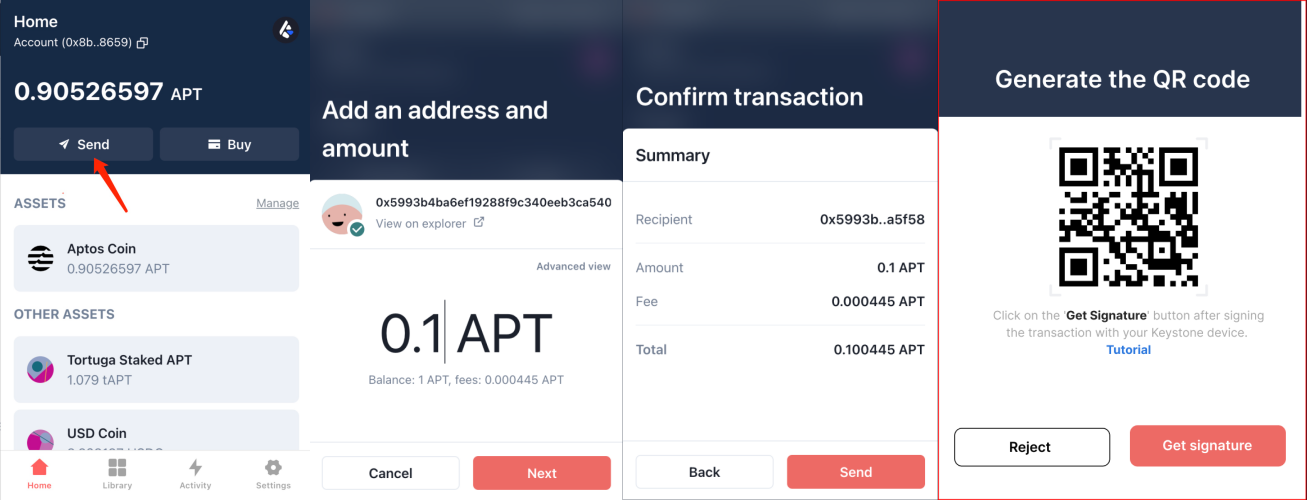Click the 0.1 APT amount field
This screenshot has height=500, width=1307.
[465, 333]
